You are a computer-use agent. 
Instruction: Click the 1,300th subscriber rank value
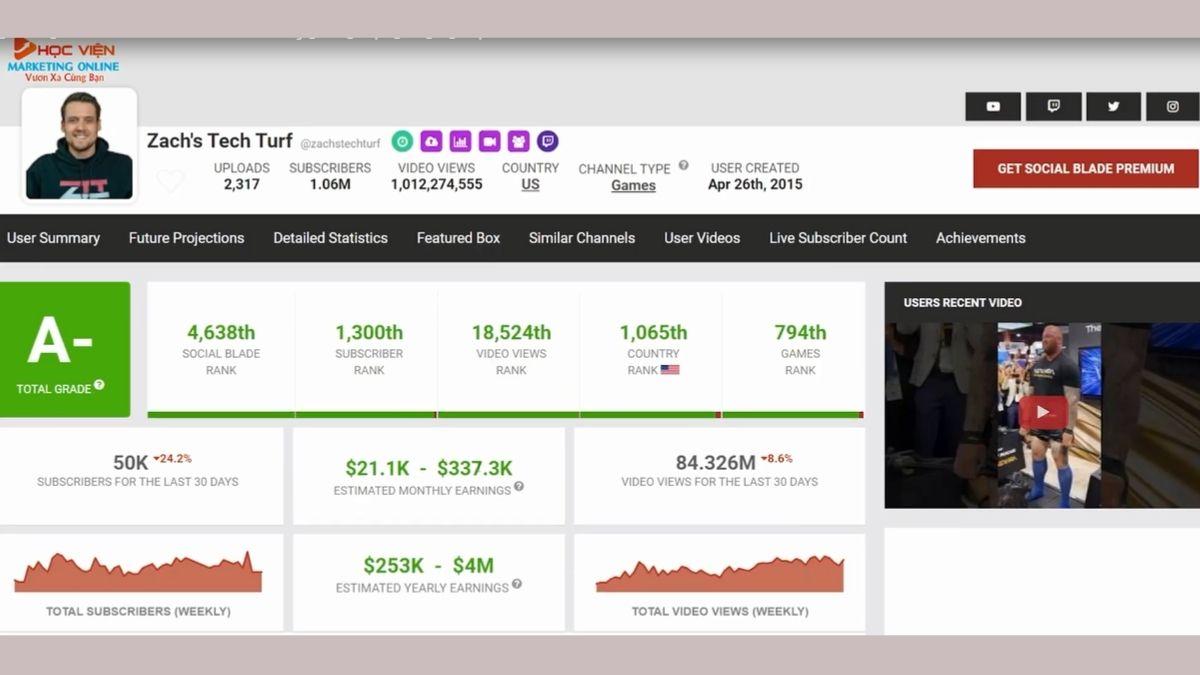(369, 332)
